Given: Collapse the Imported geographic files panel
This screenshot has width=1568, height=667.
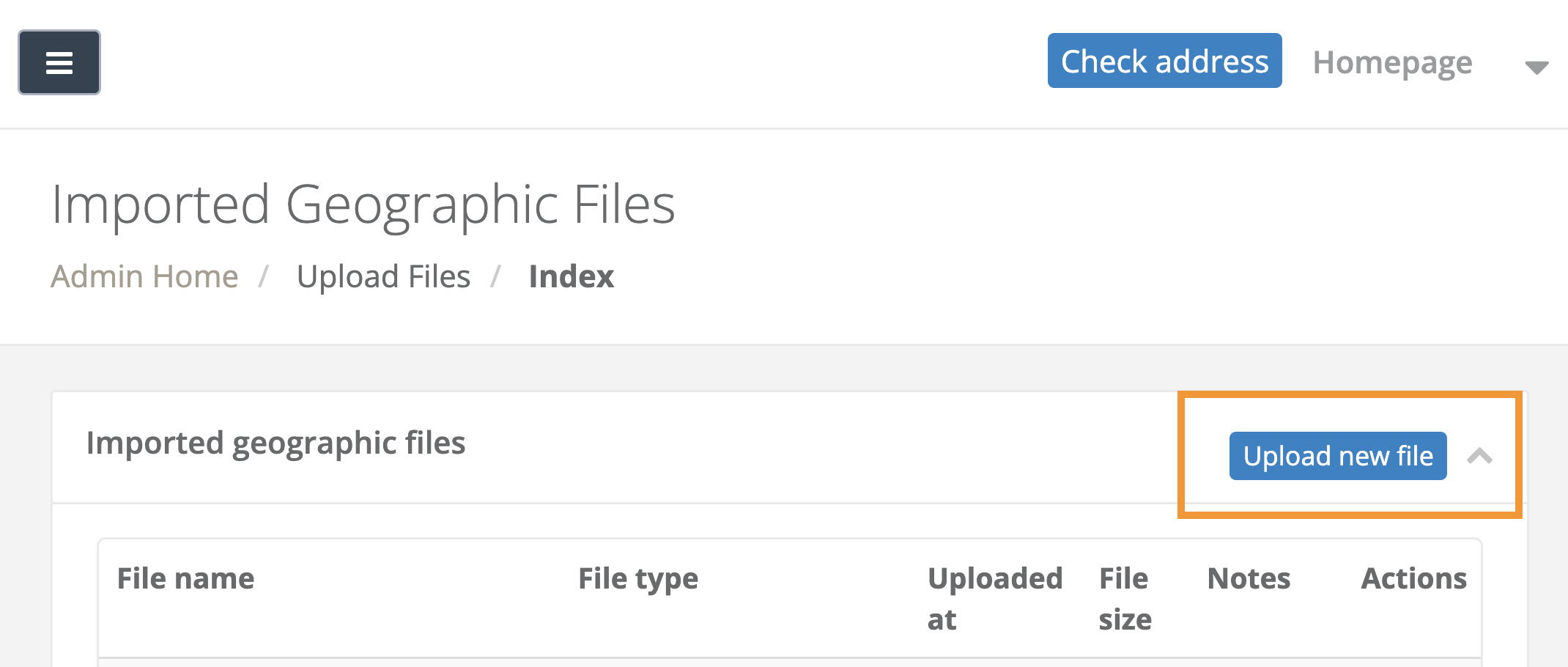Looking at the screenshot, I should [1479, 456].
